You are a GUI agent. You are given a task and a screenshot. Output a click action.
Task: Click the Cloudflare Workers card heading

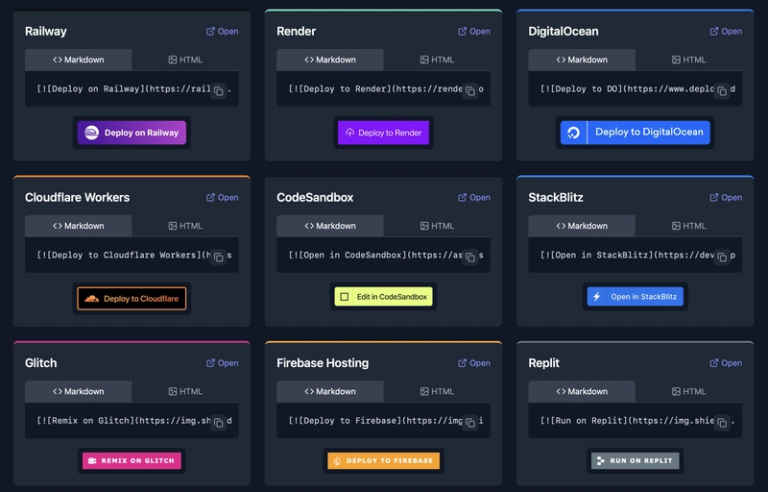tap(77, 197)
